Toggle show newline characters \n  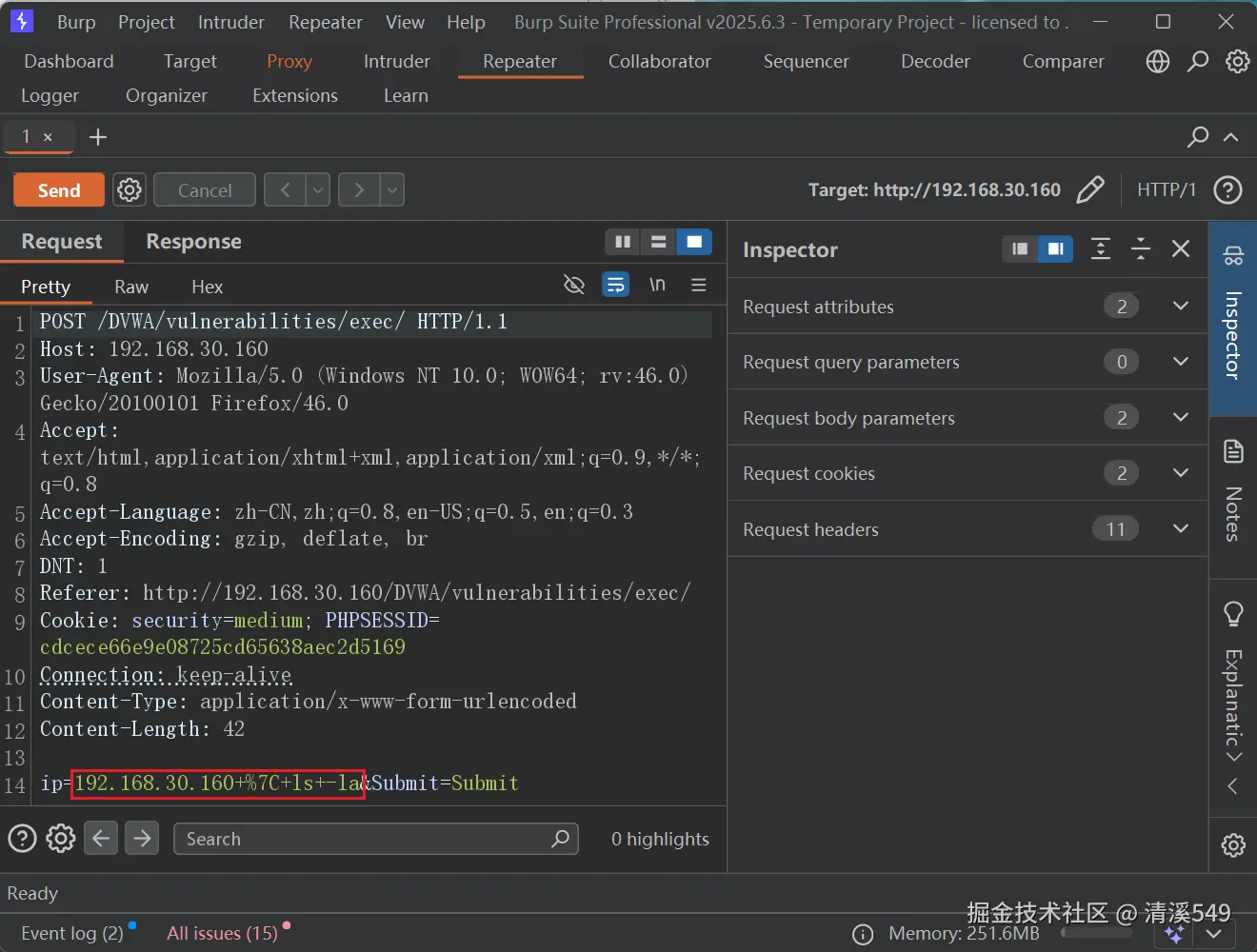point(657,285)
